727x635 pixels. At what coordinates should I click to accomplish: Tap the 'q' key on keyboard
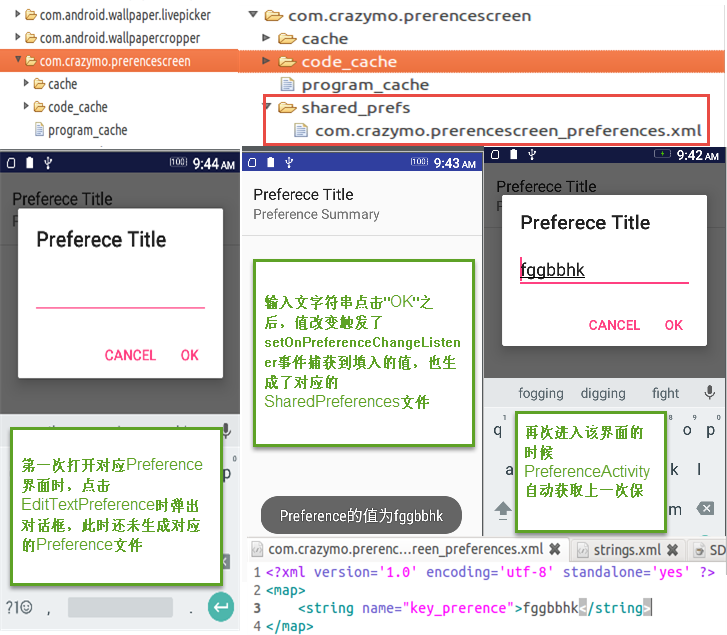click(x=498, y=430)
